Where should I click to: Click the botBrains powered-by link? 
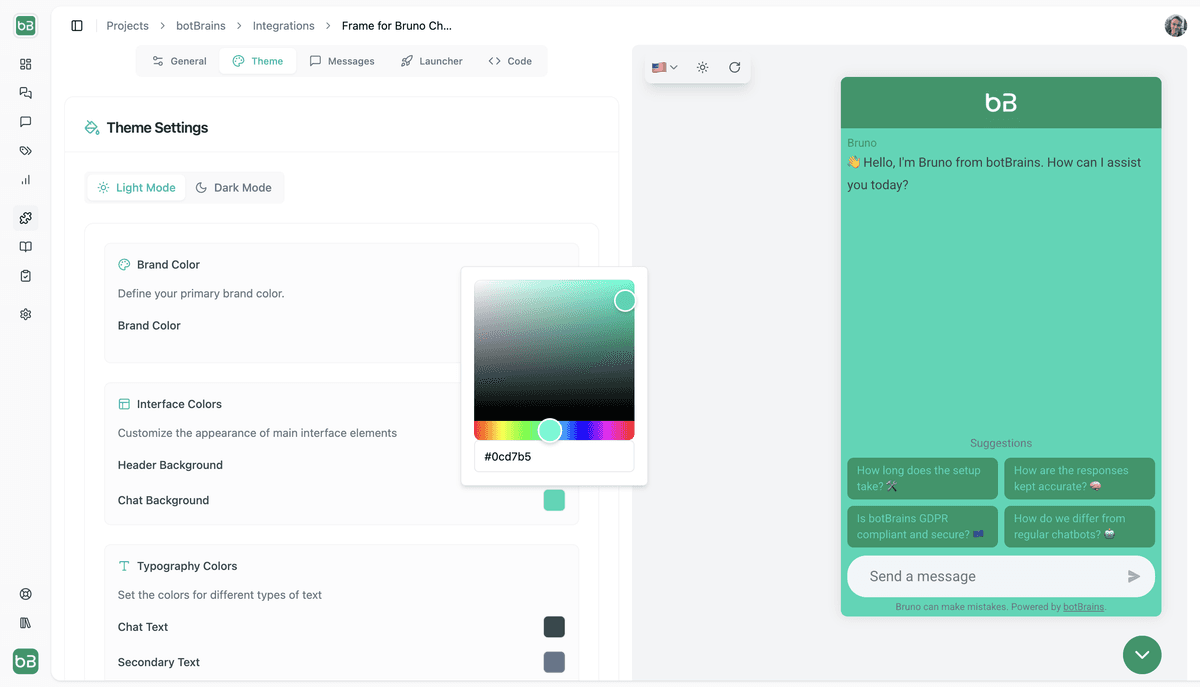pos(1083,607)
